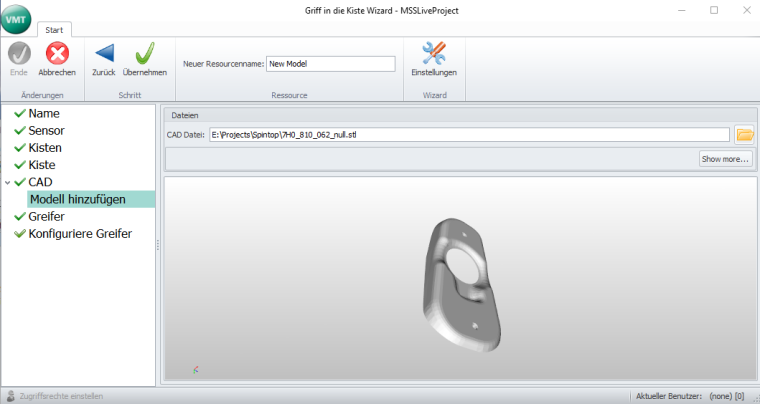Open Einstellungen wrench settings icon
The image size is (760, 404).
click(x=434, y=54)
